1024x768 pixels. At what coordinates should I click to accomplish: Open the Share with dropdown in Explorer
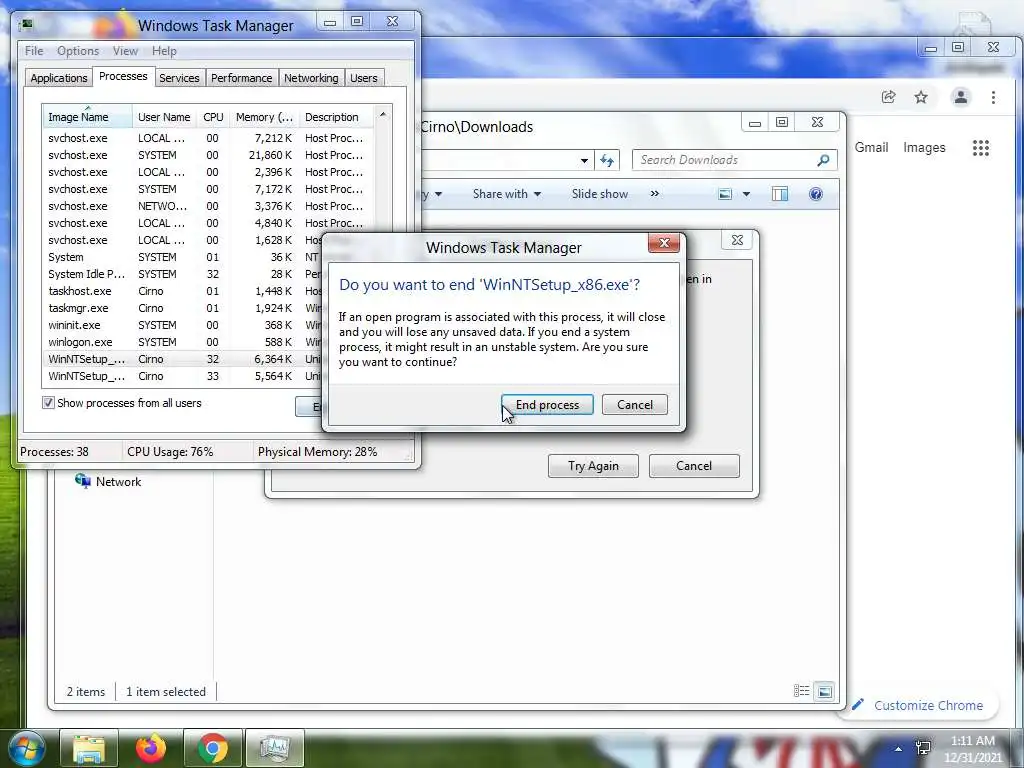click(507, 194)
